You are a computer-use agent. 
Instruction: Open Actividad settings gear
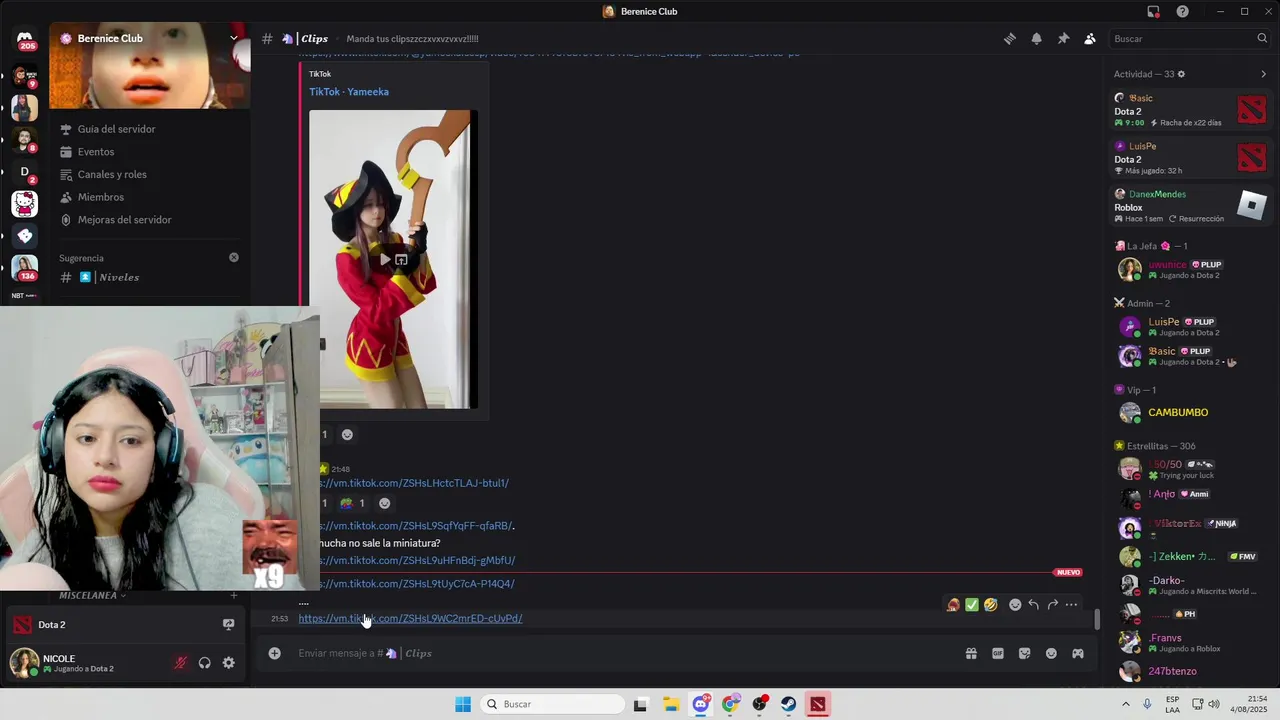[1181, 74]
